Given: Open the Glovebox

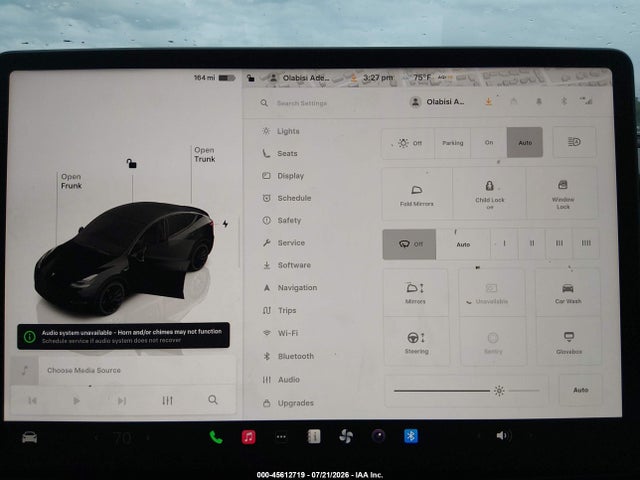Looking at the screenshot, I should coord(569,342).
